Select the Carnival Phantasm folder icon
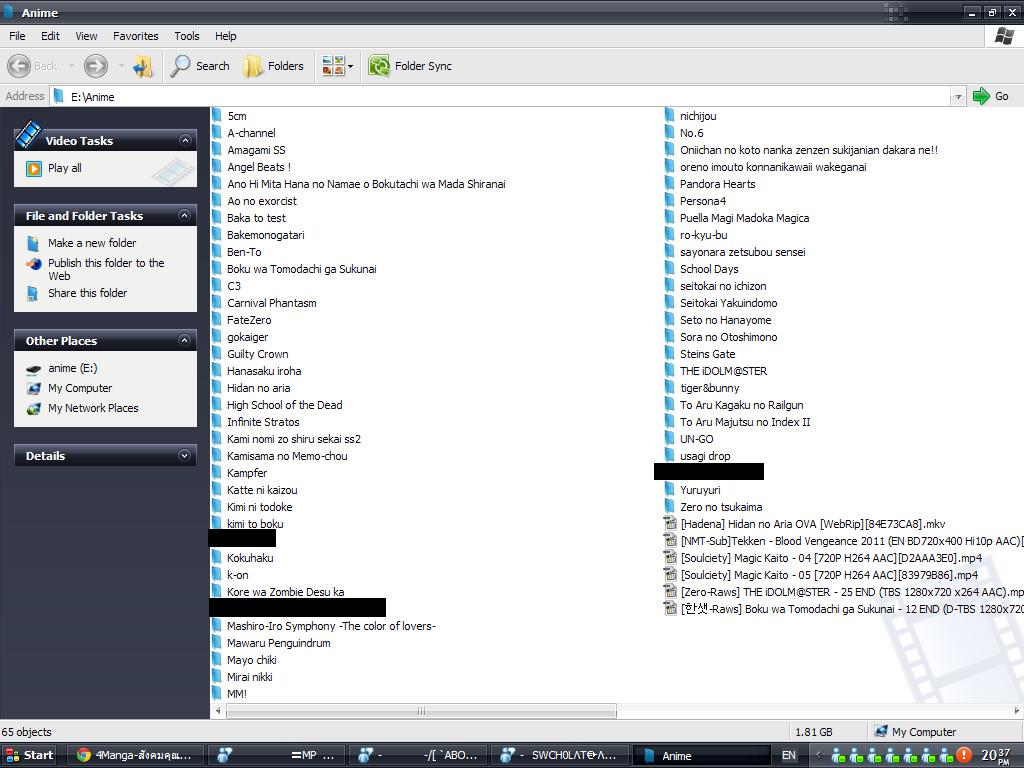The height and width of the screenshot is (768, 1024). (x=216, y=302)
